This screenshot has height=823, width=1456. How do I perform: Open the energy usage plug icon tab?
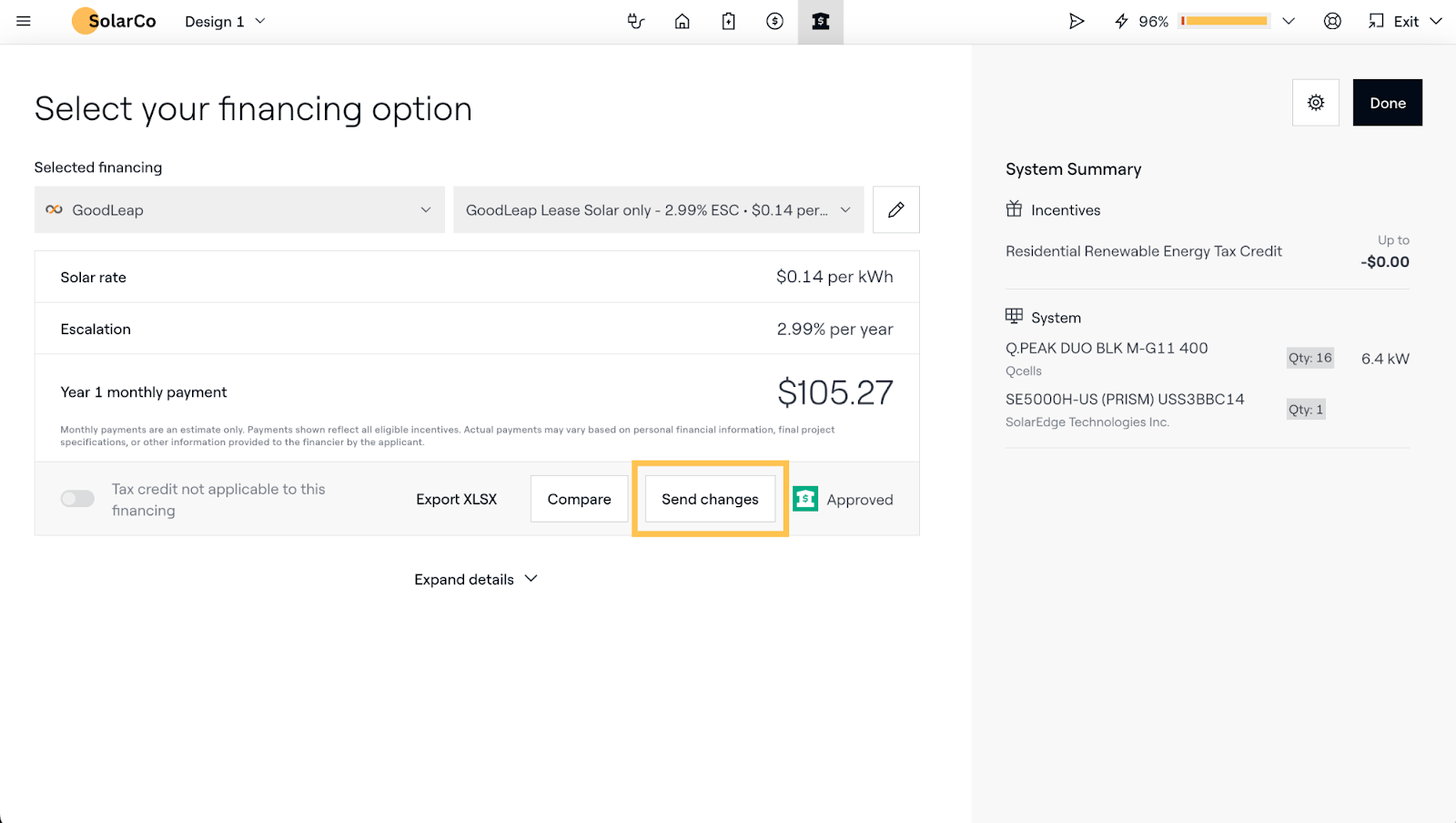(x=636, y=21)
